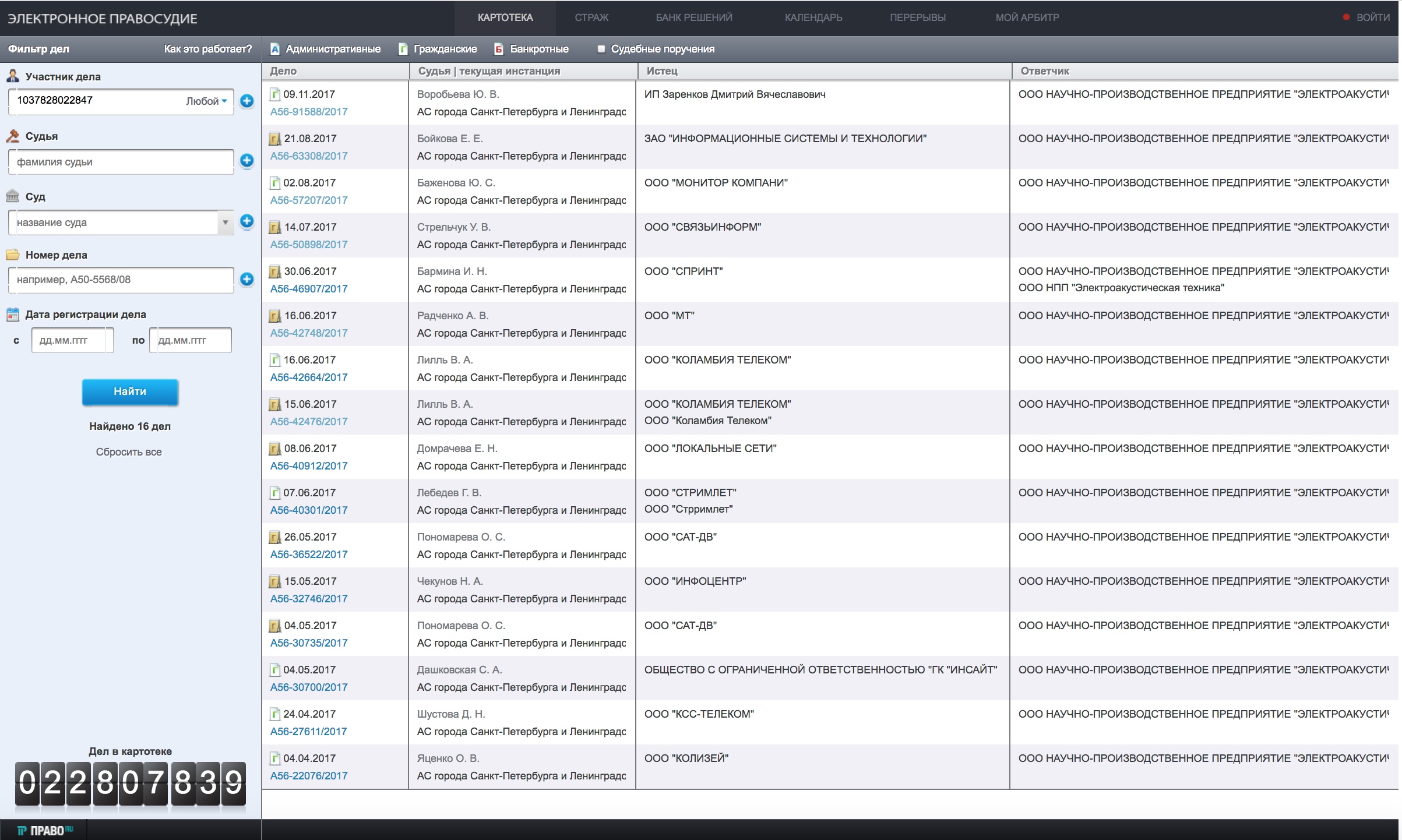
Task: Click the calendar icon by registration date
Action: pyautogui.click(x=13, y=315)
